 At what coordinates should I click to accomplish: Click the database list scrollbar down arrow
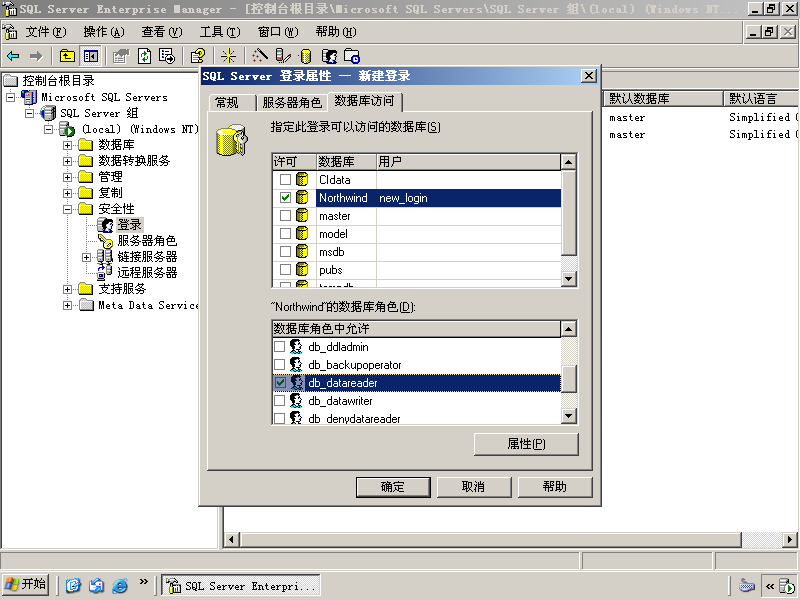pos(568,279)
